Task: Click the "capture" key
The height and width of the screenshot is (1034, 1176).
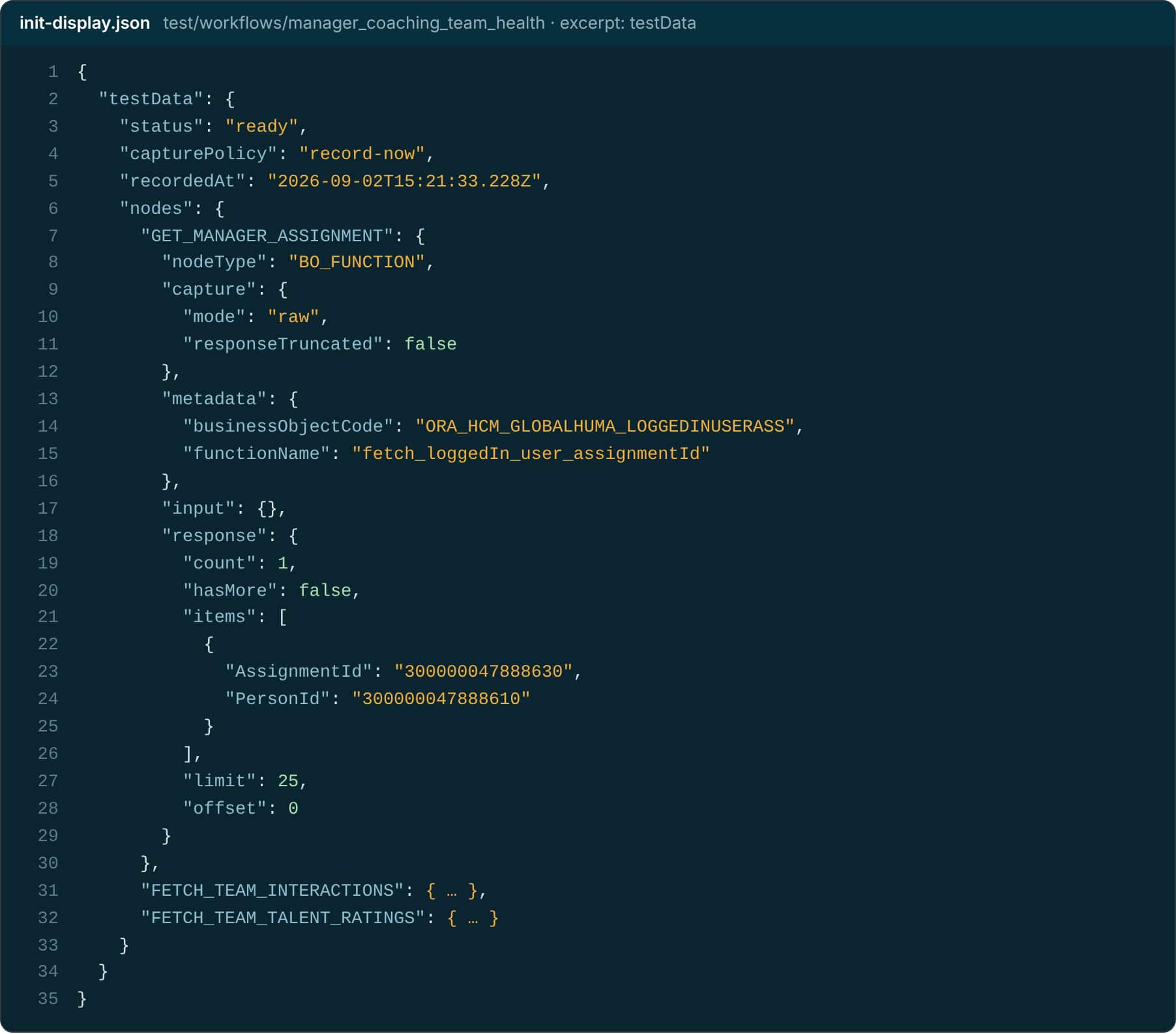Action: coord(209,289)
